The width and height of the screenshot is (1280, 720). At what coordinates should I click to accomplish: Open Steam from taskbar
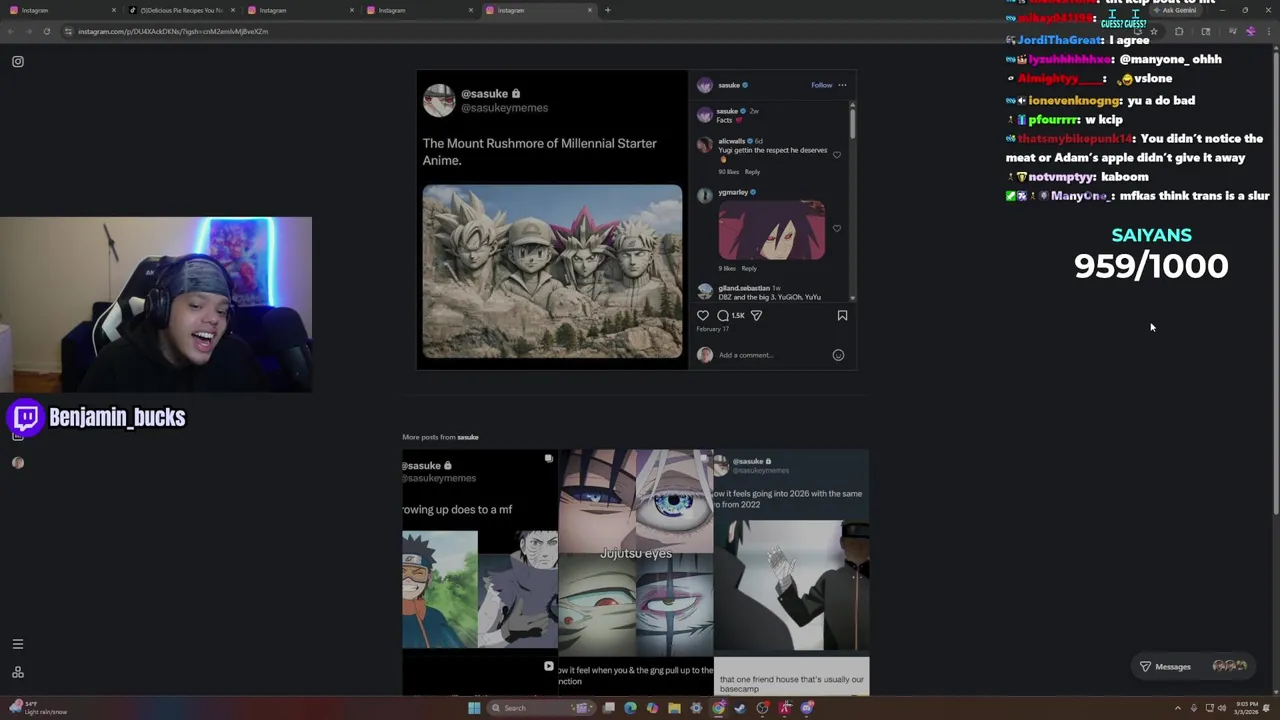[x=740, y=708]
